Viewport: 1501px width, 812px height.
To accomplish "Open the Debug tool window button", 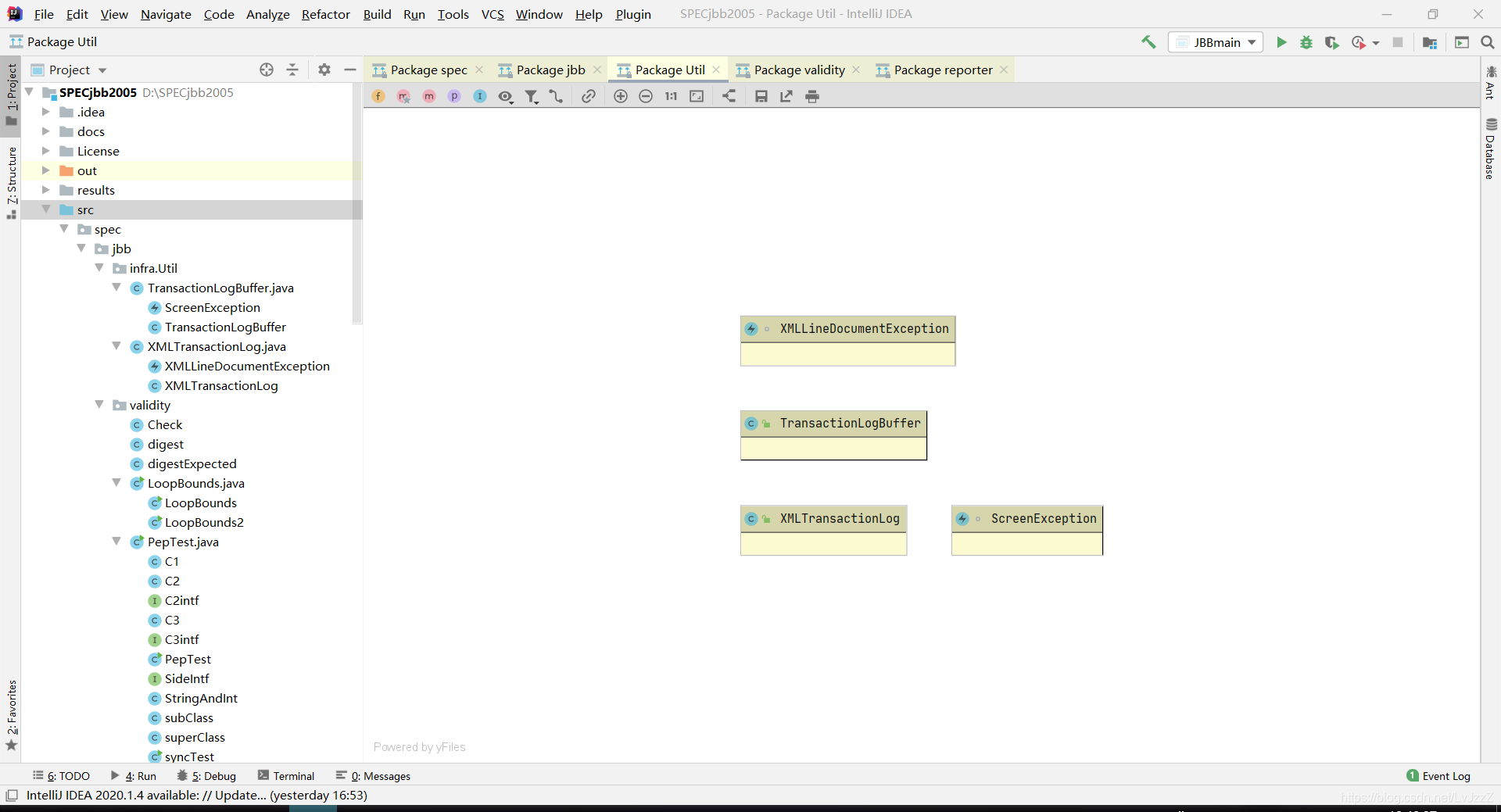I will point(206,776).
